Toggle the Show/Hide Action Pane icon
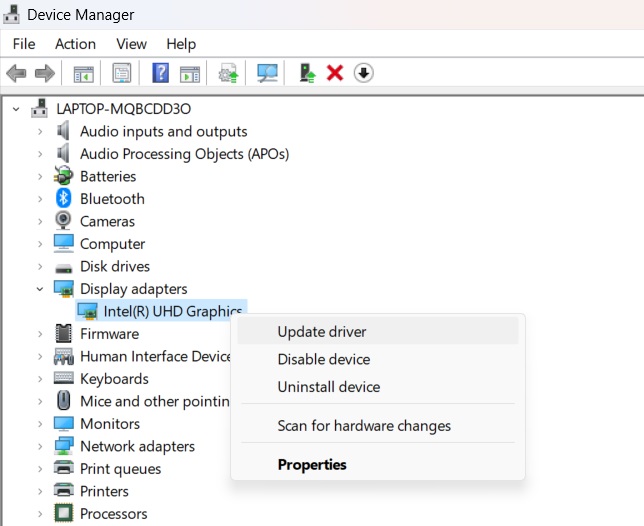Screen dimensions: 644x526 pyautogui.click(x=190, y=74)
